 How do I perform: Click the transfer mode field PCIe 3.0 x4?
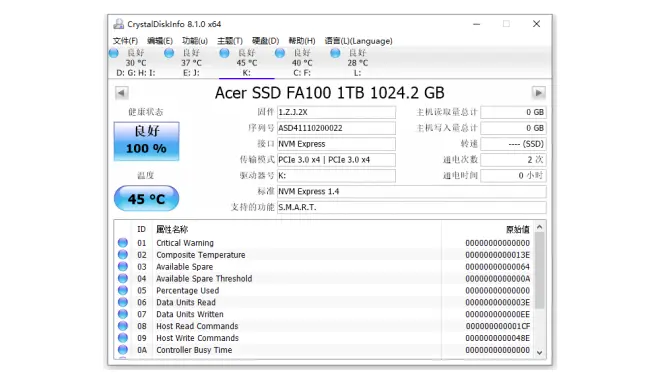[336, 160]
